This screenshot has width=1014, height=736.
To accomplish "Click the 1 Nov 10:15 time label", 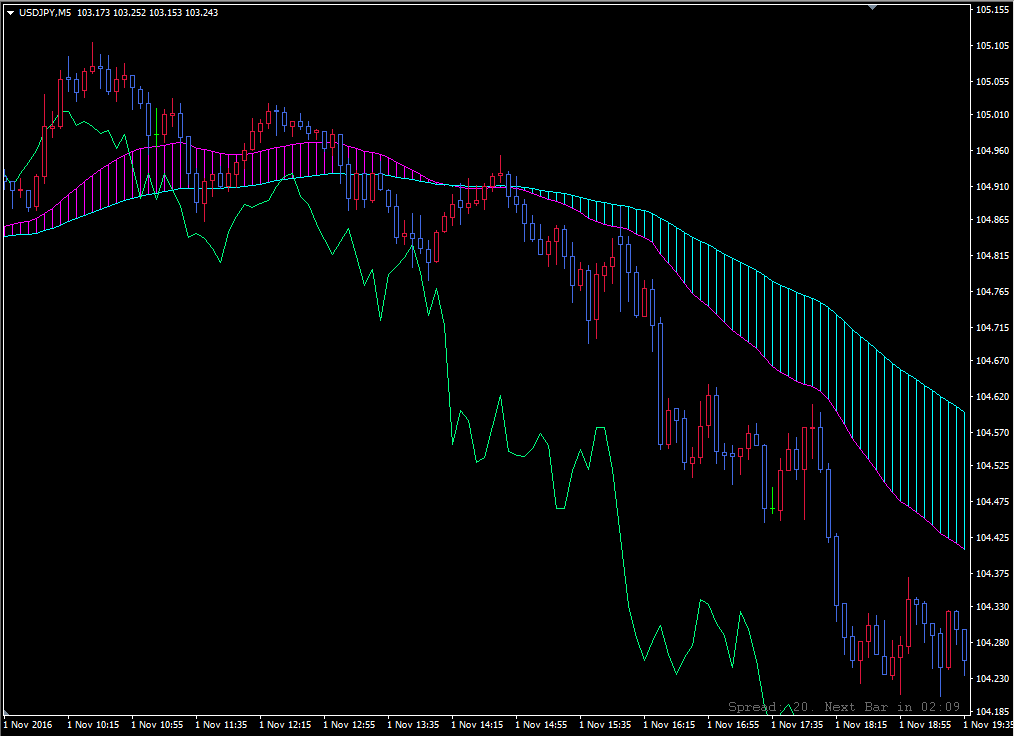I will [93, 724].
